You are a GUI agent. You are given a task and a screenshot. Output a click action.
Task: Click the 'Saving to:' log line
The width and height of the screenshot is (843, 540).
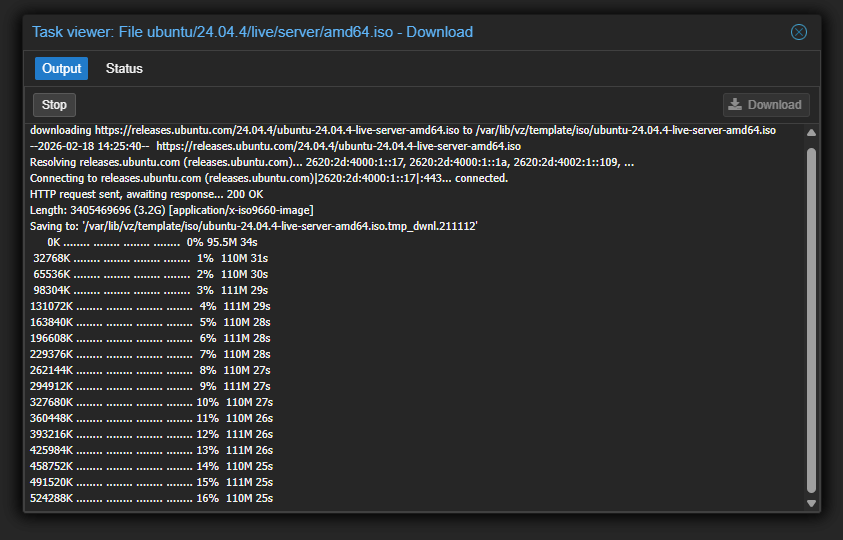[254, 226]
